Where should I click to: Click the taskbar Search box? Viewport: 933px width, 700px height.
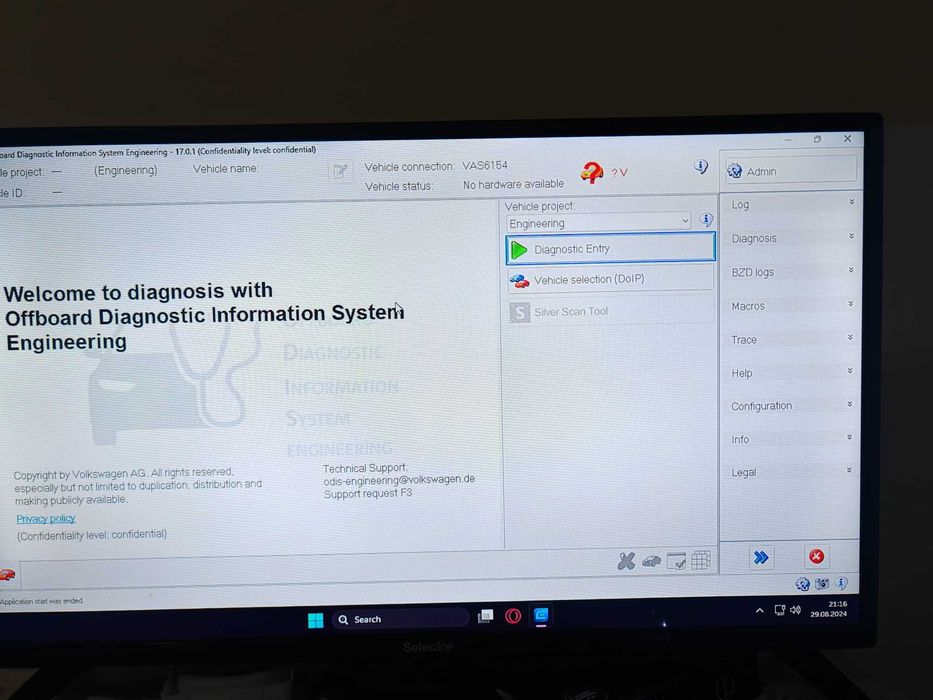[400, 619]
